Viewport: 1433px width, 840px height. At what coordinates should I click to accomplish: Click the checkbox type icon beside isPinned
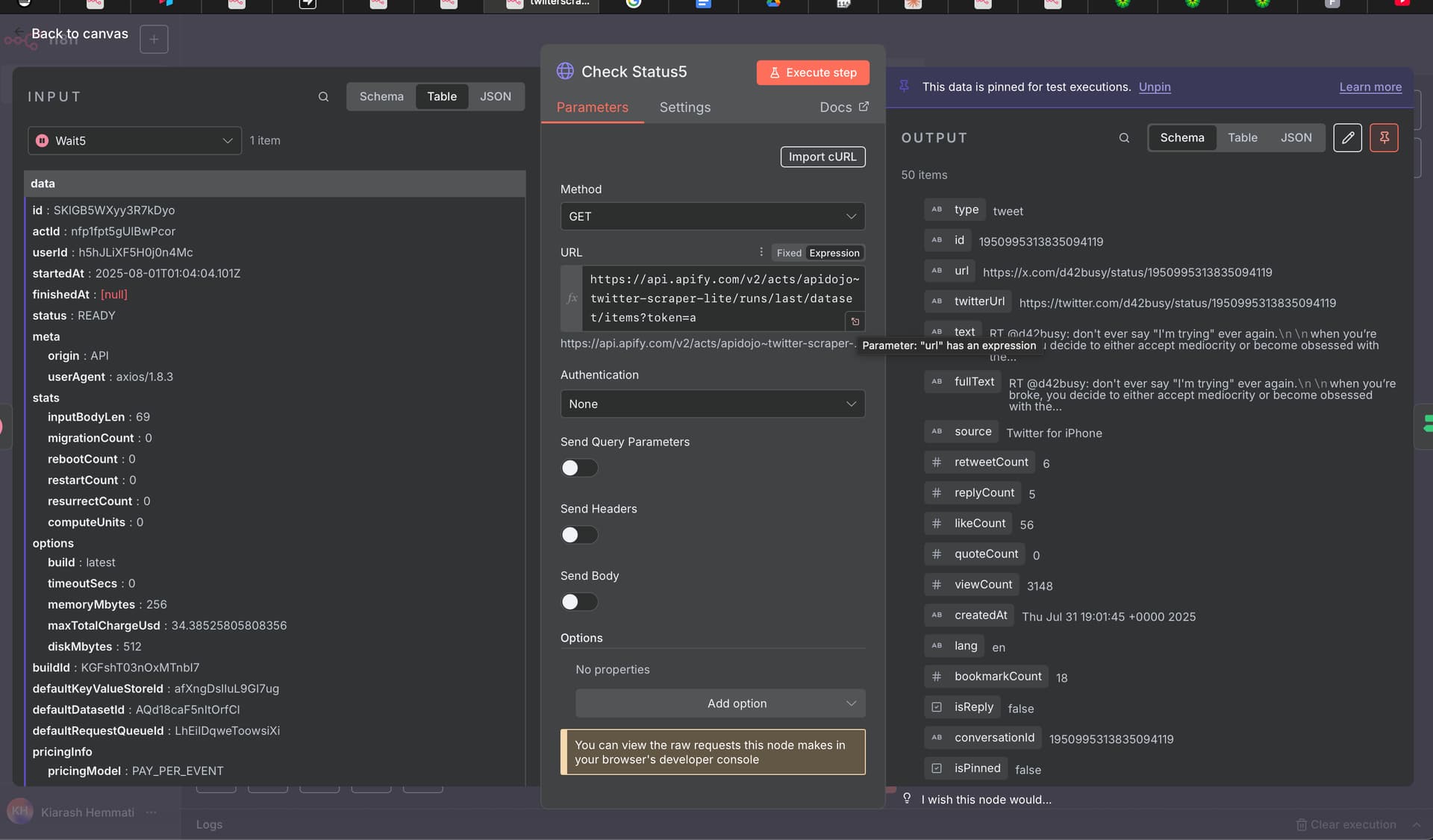tap(937, 768)
